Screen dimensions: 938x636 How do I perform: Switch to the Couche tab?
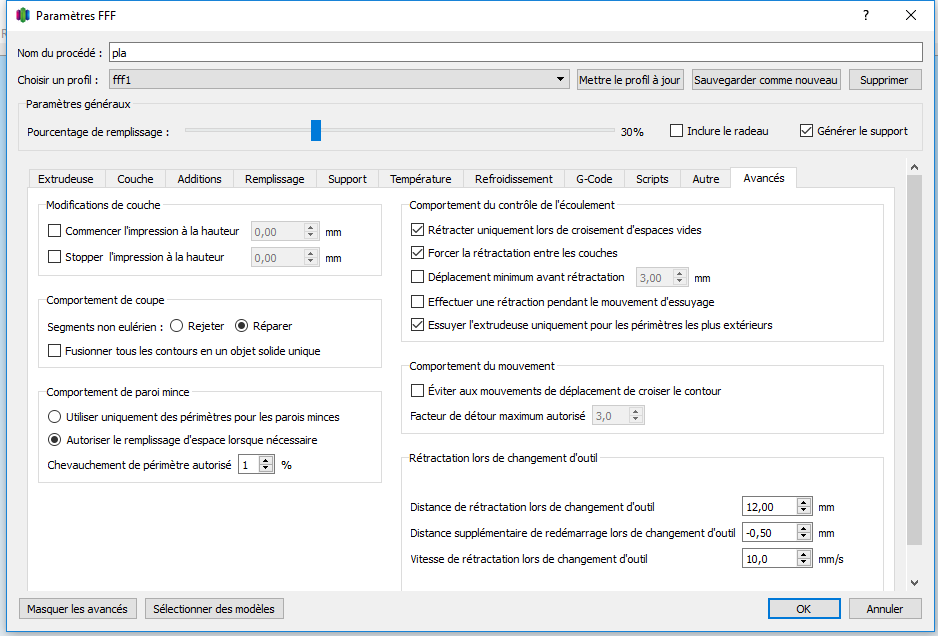tap(135, 179)
